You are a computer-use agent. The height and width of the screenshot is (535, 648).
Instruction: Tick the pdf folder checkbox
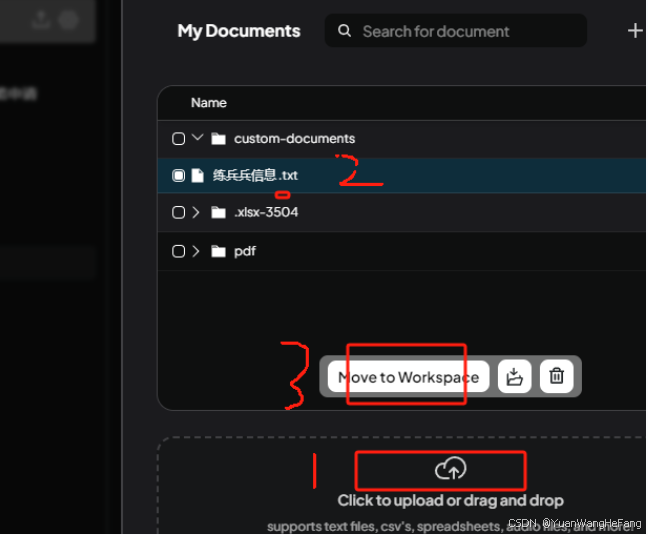tap(179, 252)
